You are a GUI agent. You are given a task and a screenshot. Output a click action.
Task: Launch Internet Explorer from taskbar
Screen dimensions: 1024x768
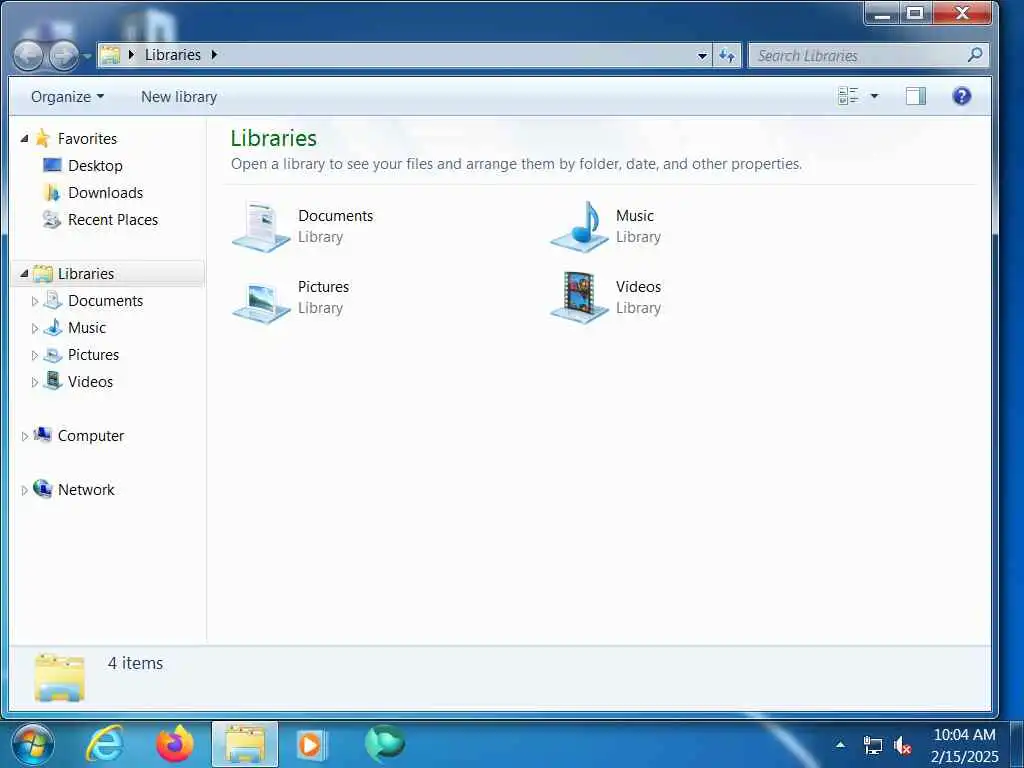pyautogui.click(x=106, y=744)
